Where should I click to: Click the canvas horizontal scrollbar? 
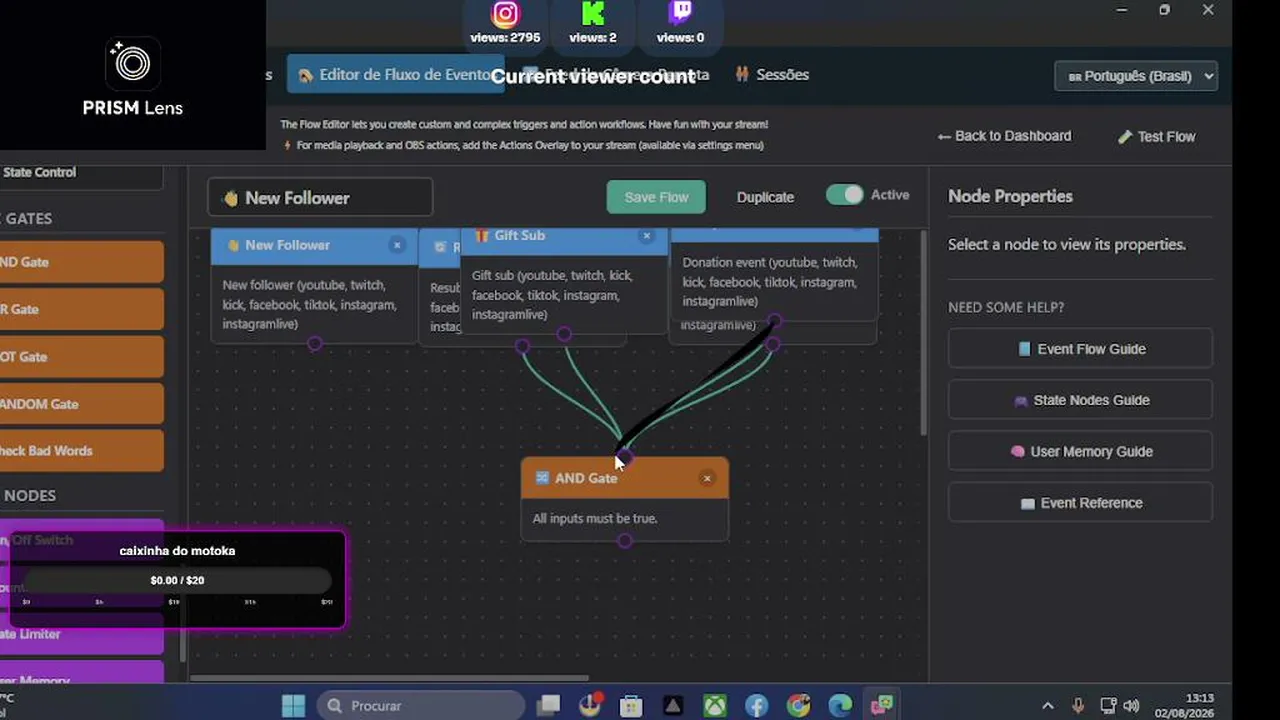pyautogui.click(x=390, y=677)
